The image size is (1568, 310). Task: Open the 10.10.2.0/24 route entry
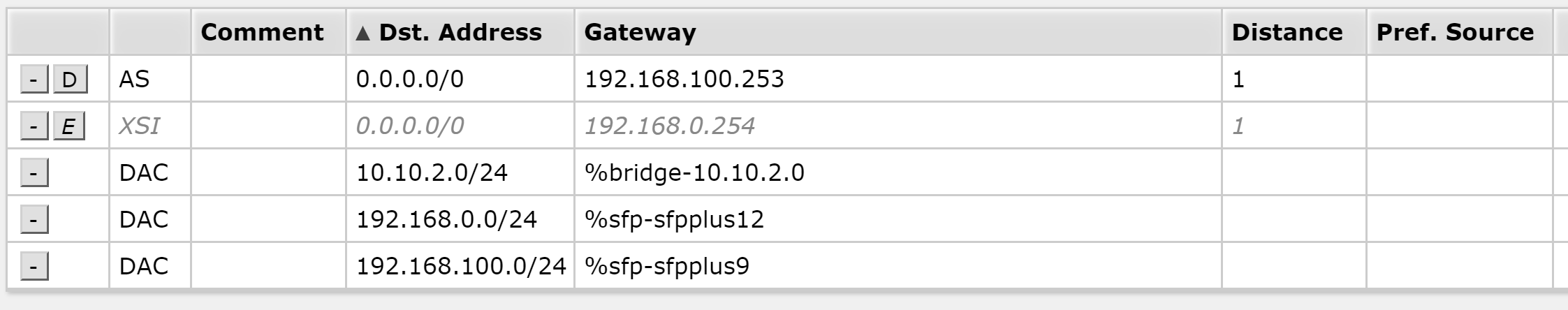point(432,173)
